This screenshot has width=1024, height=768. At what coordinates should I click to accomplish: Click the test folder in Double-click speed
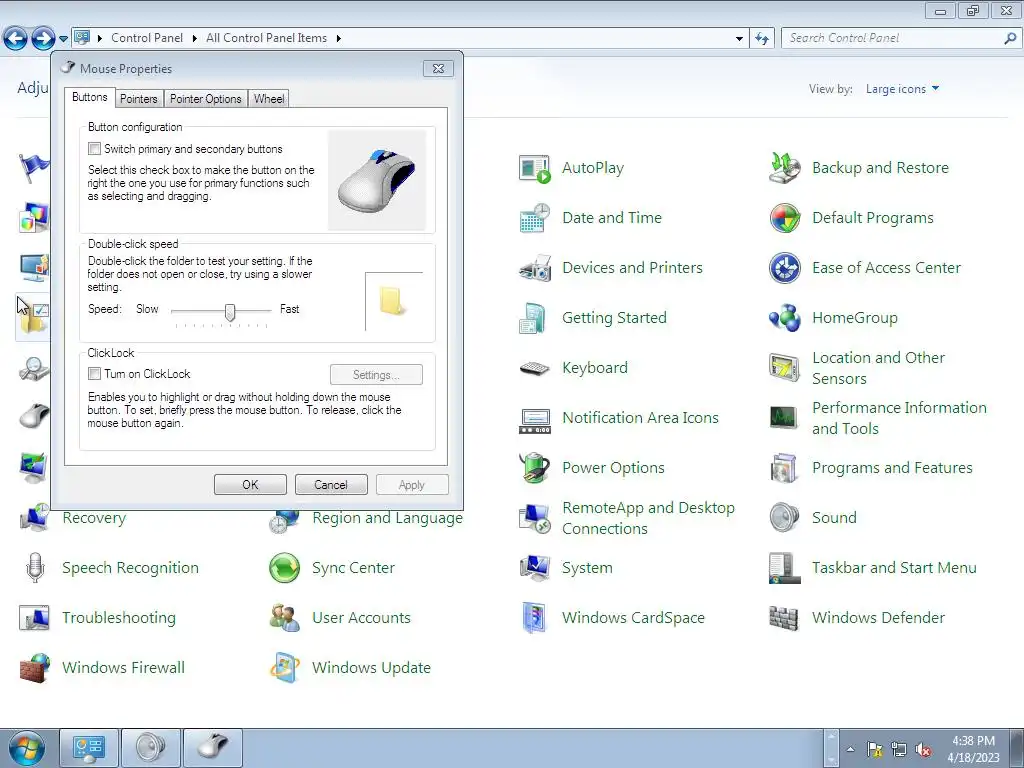pos(392,301)
